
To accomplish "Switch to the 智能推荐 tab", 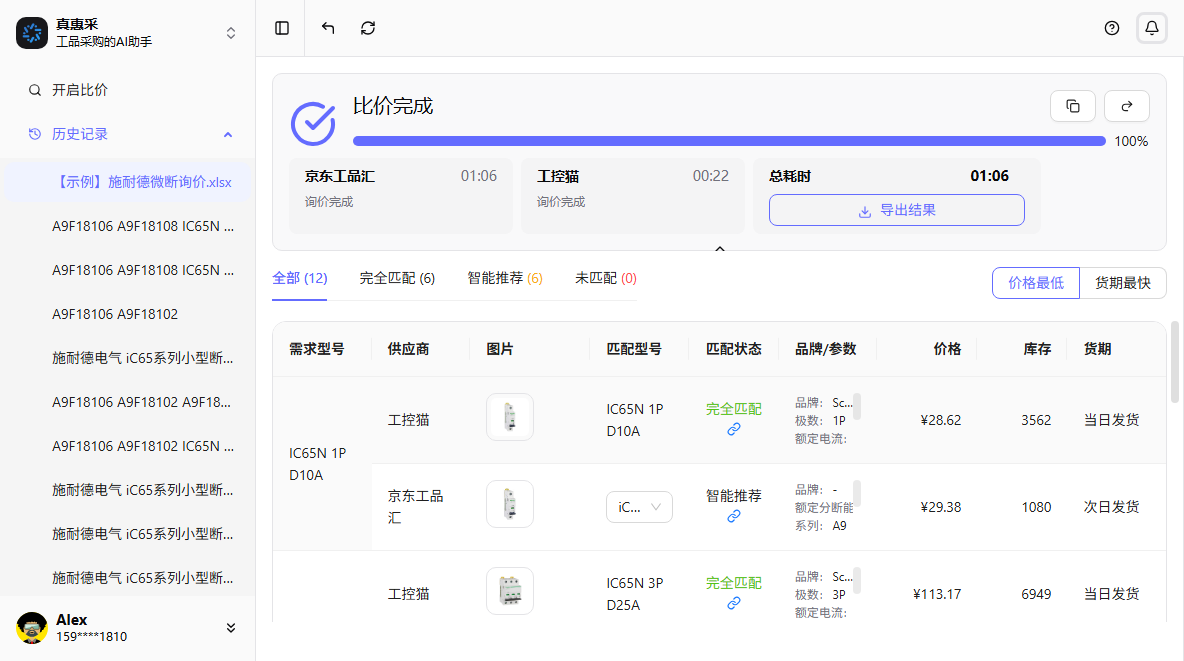I will (505, 278).
